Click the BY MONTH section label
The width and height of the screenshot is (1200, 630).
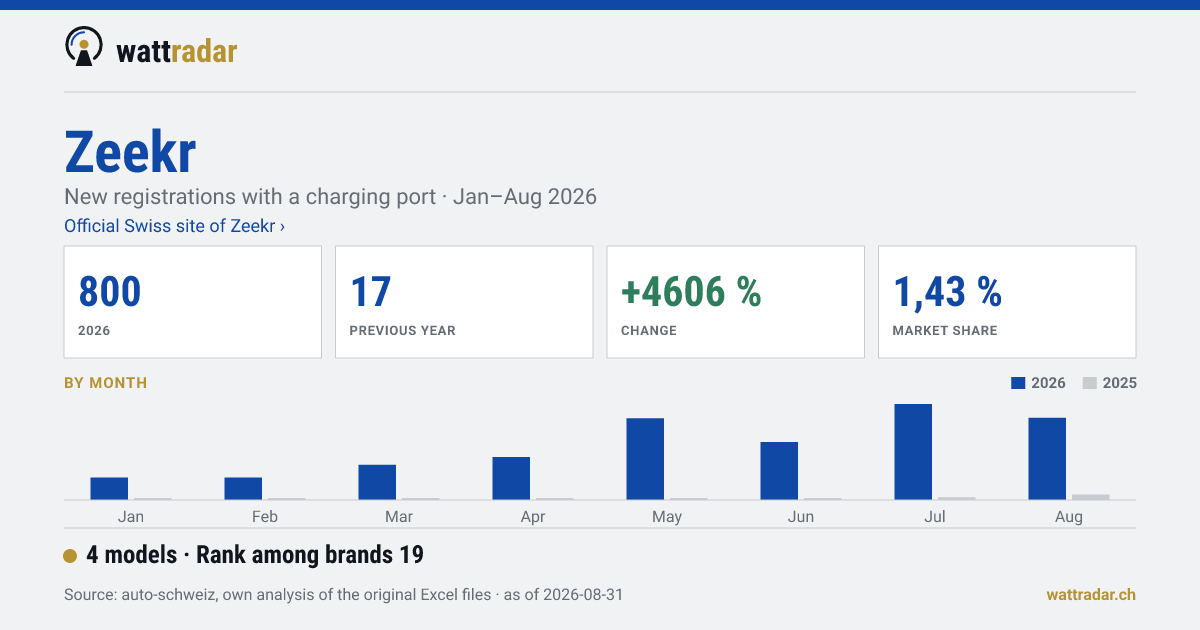click(x=105, y=383)
